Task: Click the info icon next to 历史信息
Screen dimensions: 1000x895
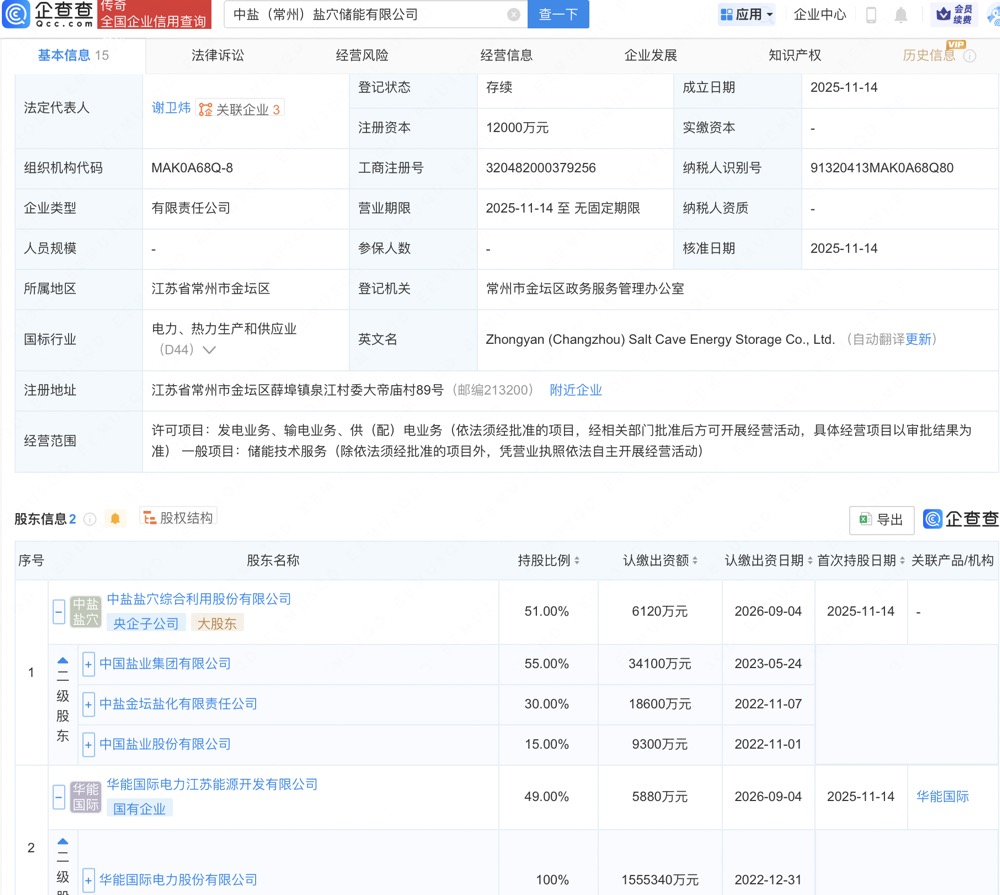Action: click(x=970, y=56)
